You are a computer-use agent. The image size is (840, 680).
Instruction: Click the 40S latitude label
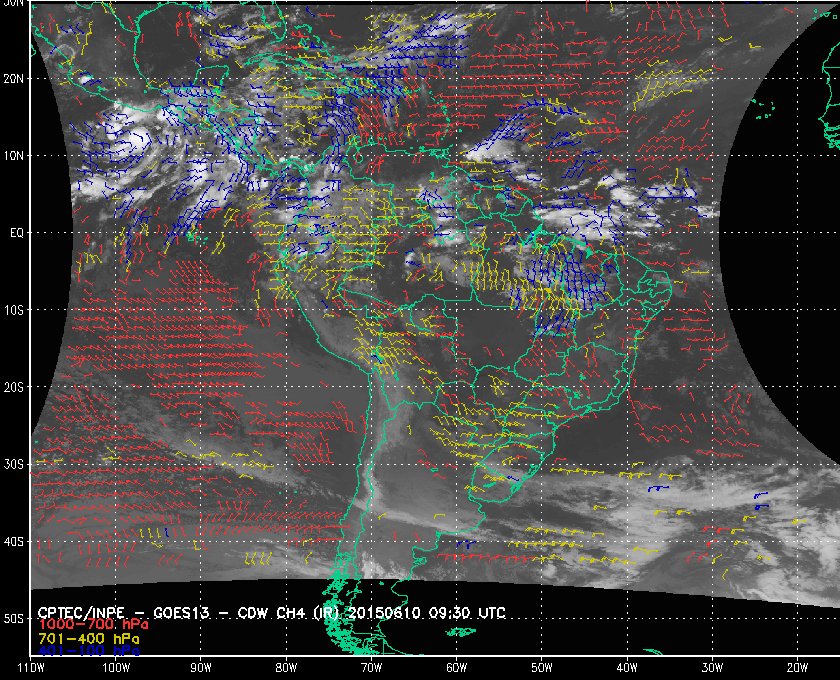[x=13, y=541]
